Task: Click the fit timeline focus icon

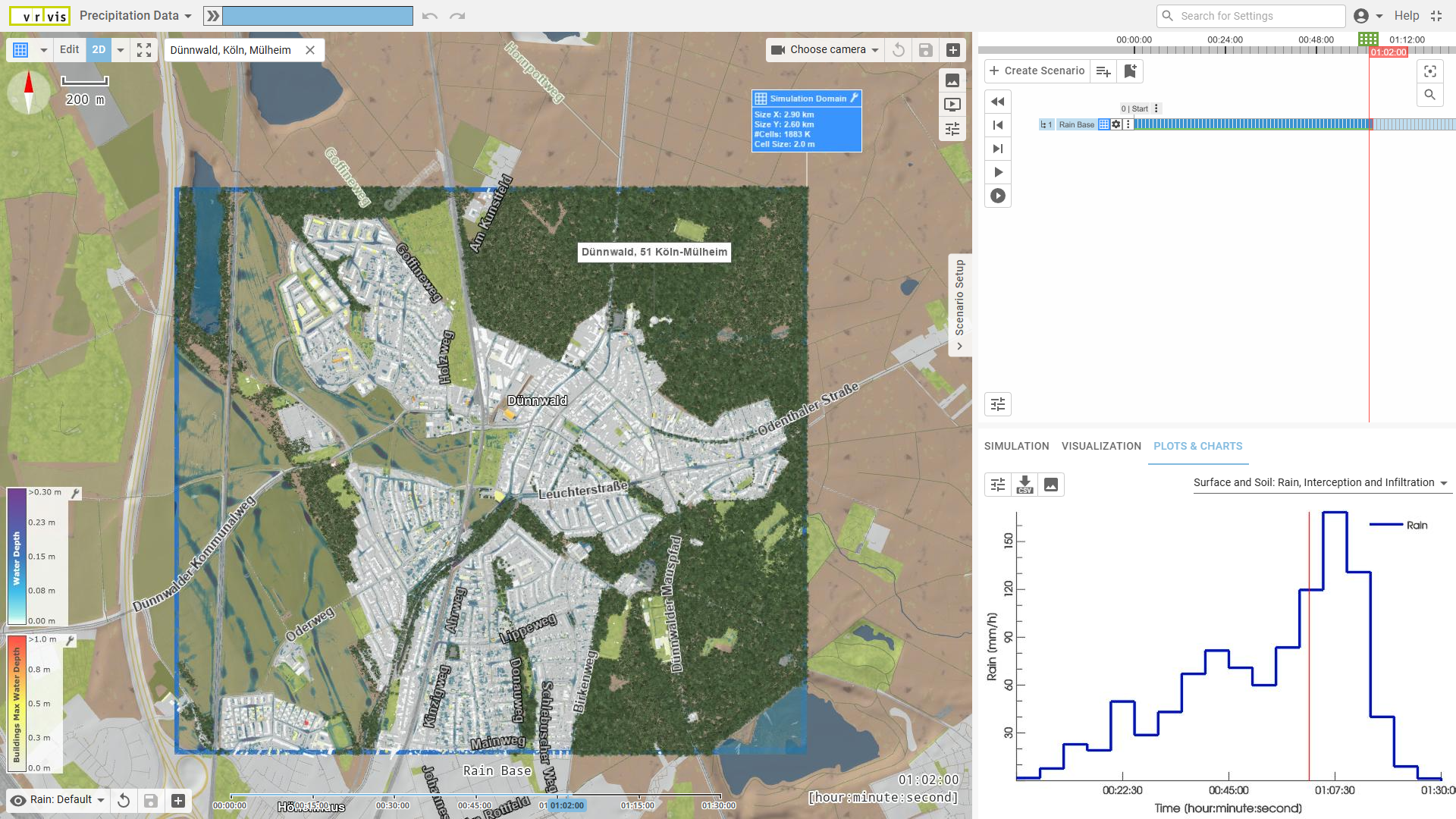Action: (1429, 71)
